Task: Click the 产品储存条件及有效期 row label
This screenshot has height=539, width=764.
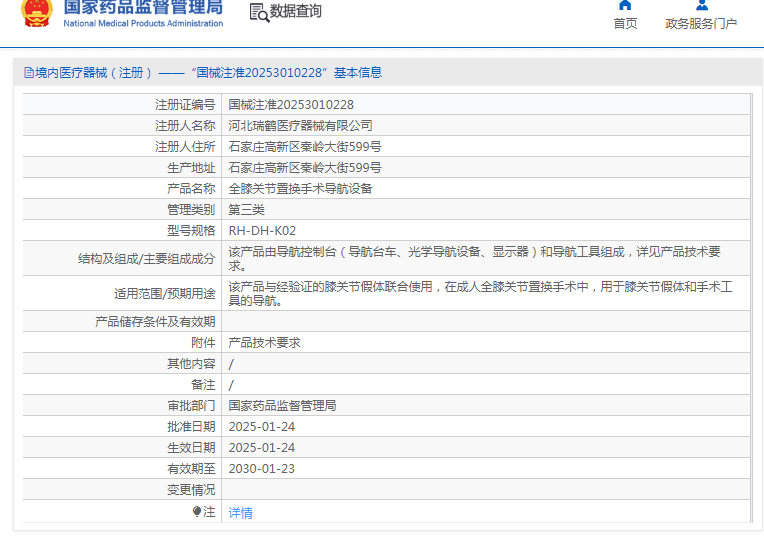Action: (x=155, y=322)
